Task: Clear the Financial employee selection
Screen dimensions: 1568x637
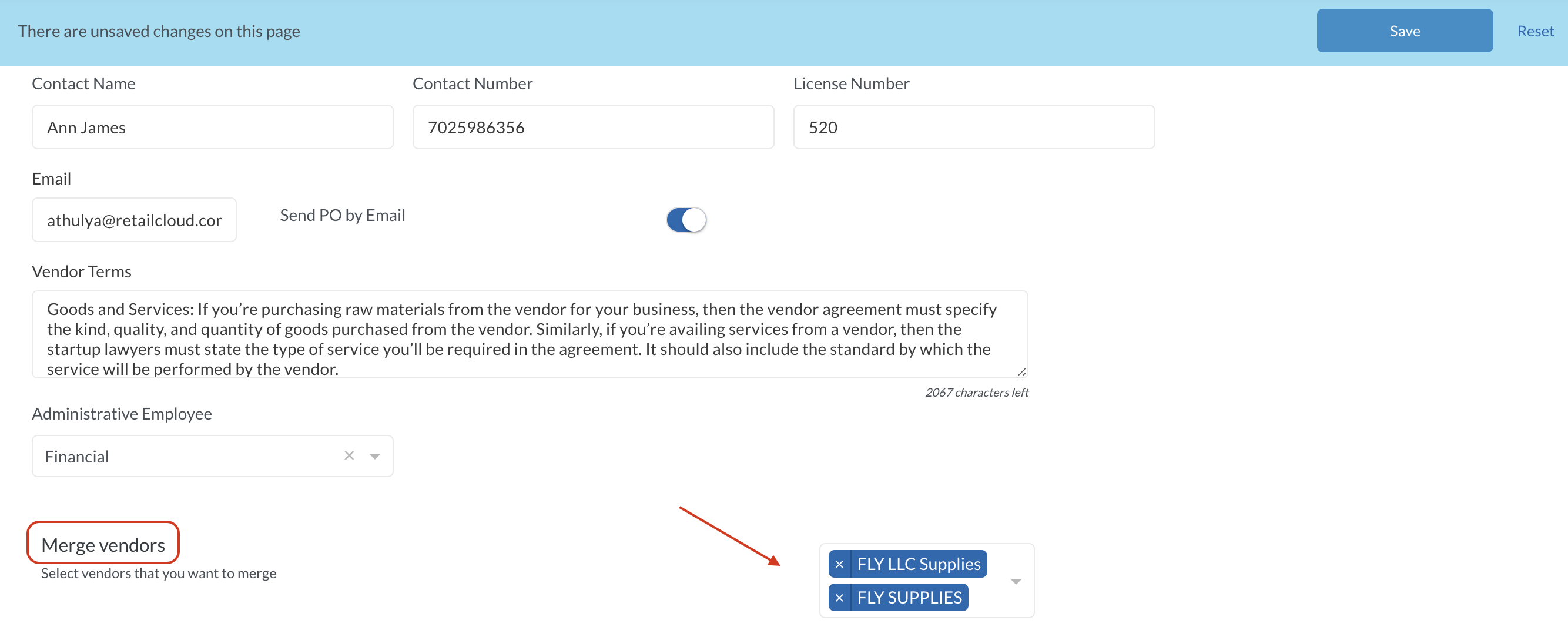Action: (x=349, y=455)
